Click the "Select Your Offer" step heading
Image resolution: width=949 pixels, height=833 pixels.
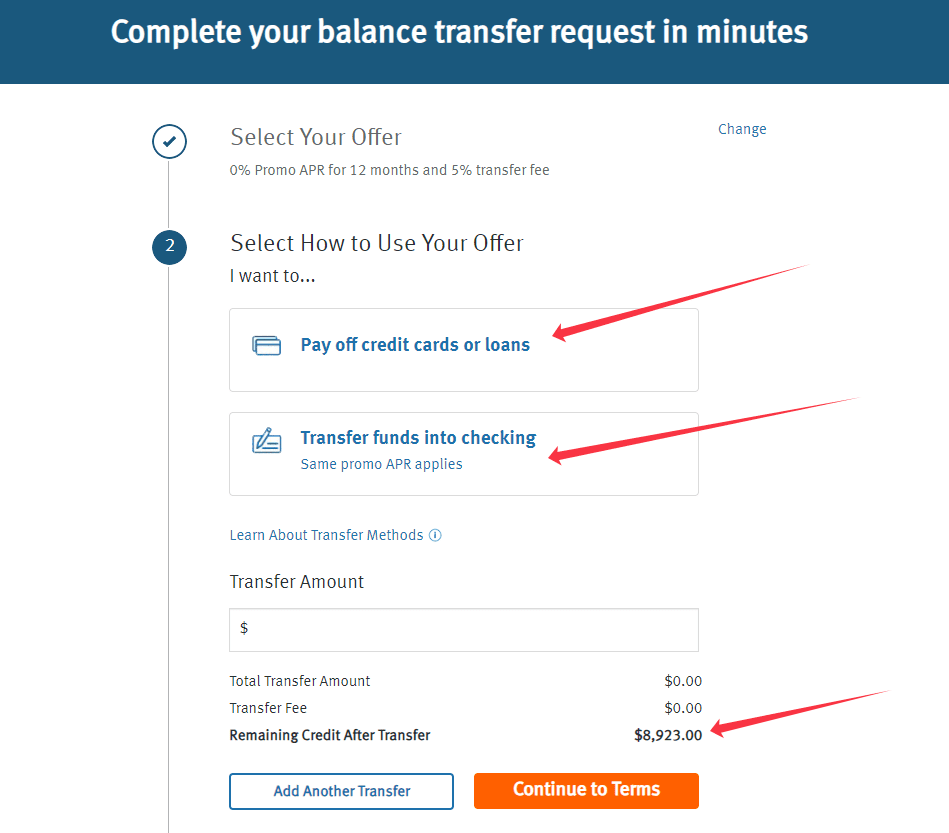click(x=316, y=137)
